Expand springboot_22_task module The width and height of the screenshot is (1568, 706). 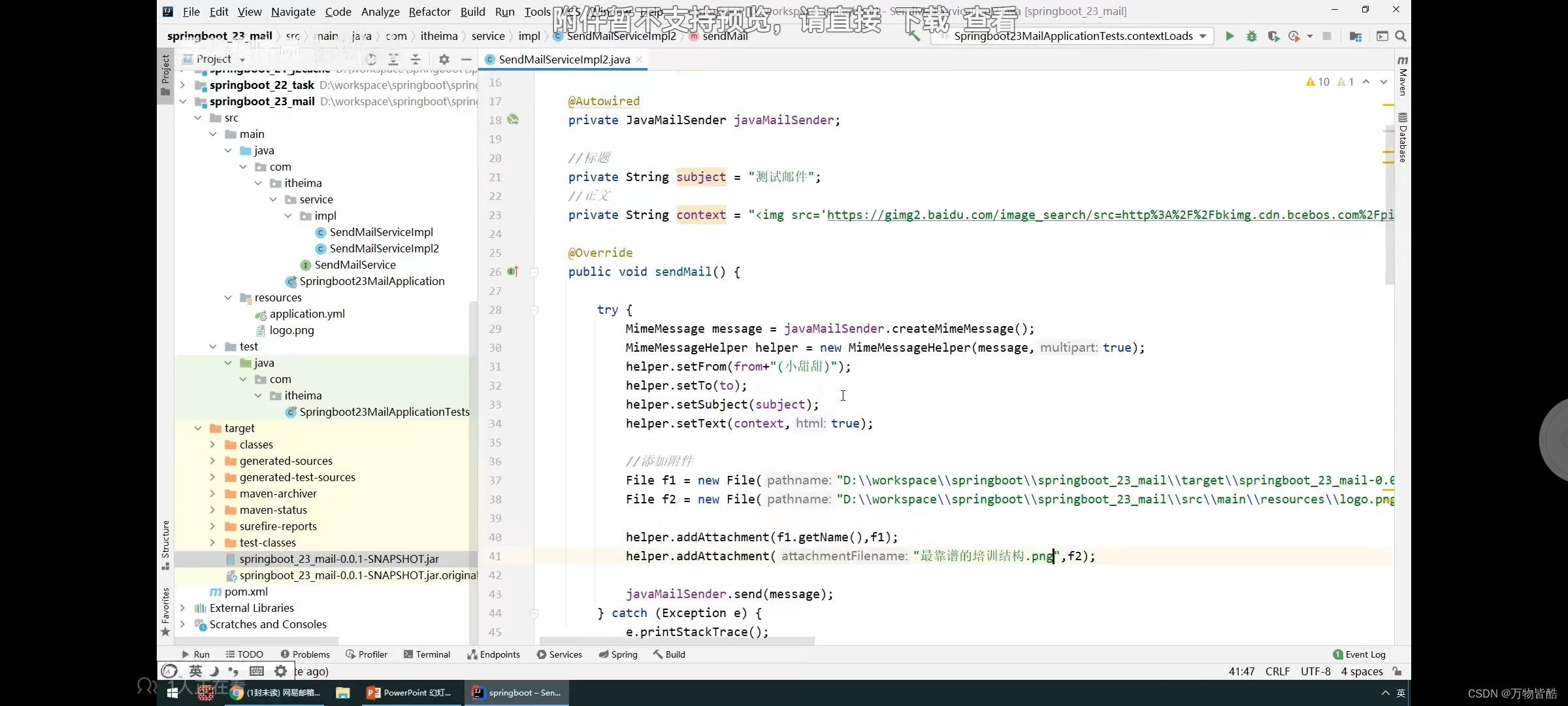click(183, 85)
